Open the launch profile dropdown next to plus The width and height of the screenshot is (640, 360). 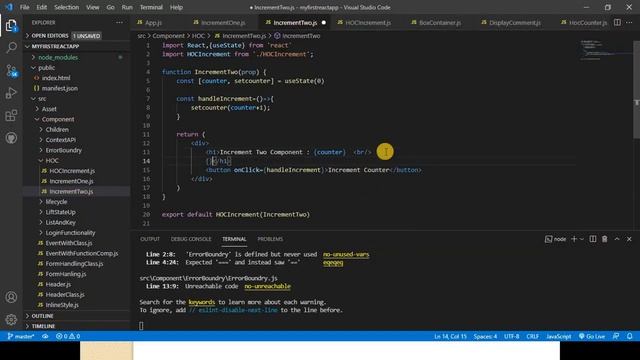click(x=582, y=239)
